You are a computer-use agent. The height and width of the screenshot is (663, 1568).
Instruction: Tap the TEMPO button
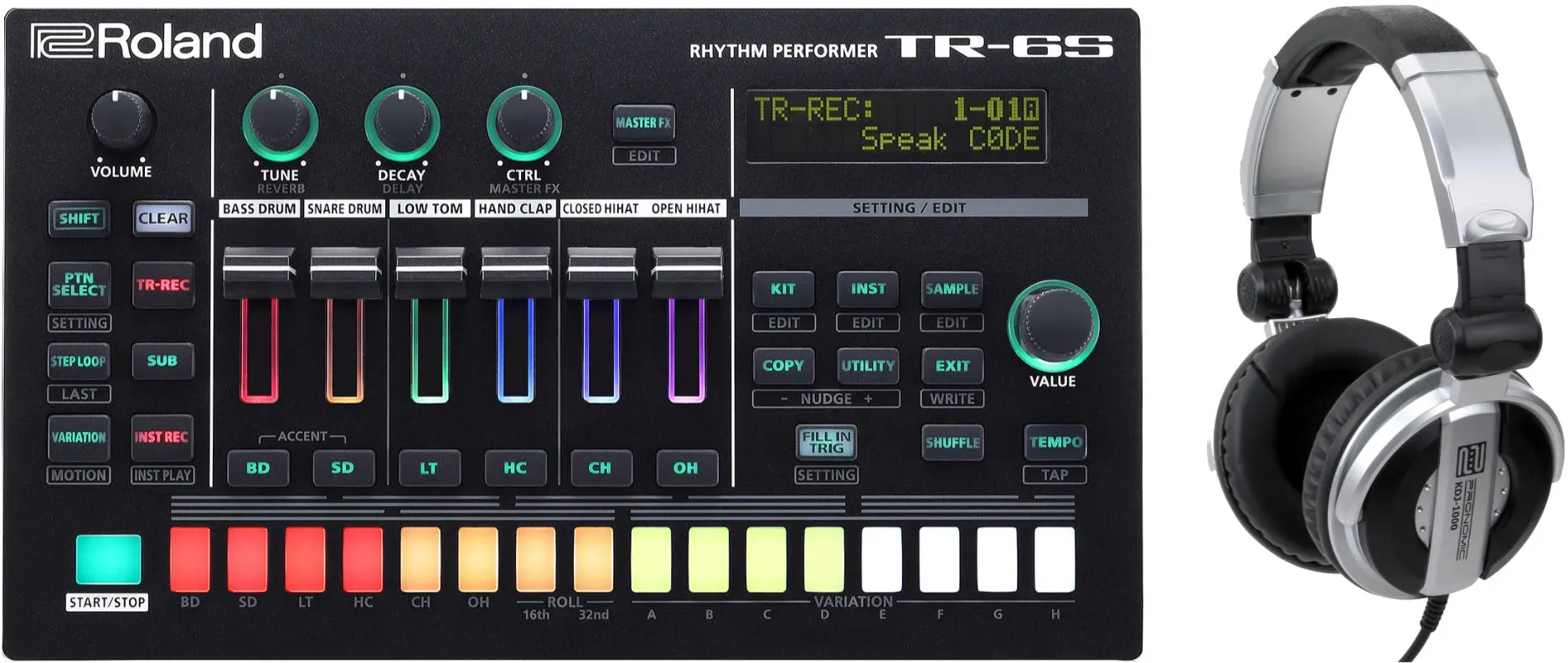(1055, 442)
